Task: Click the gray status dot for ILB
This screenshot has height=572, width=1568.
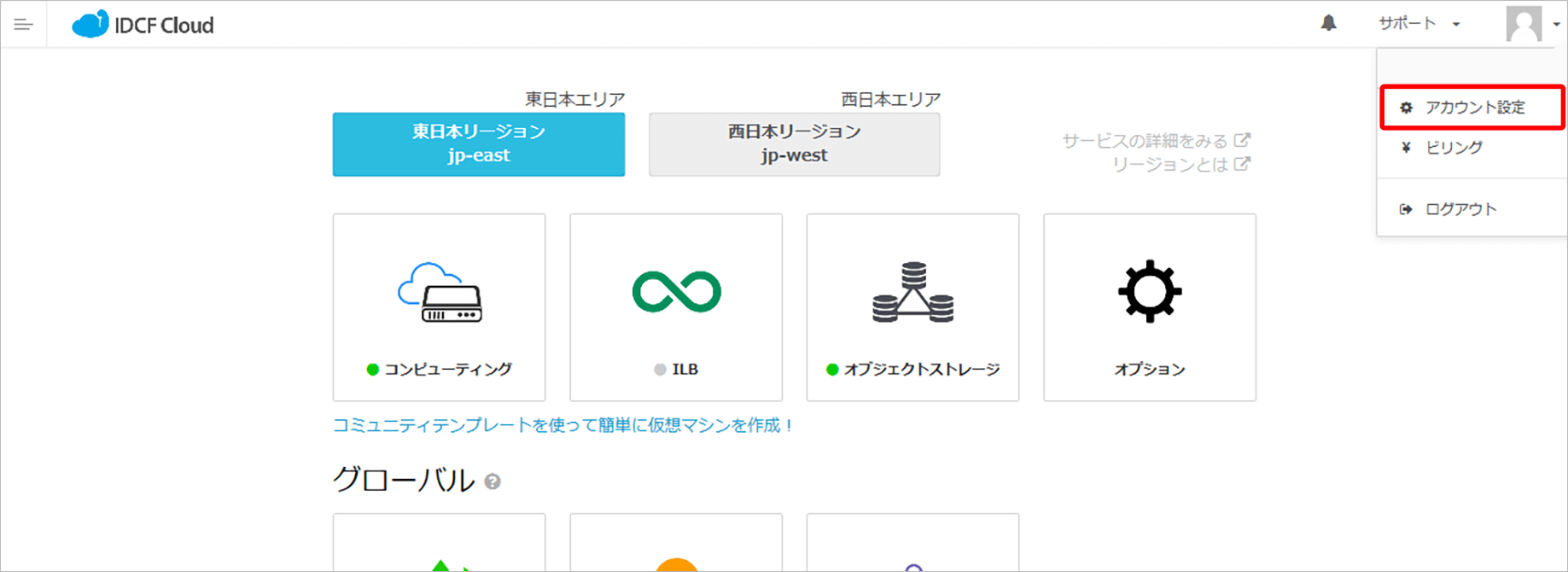Action: [660, 370]
